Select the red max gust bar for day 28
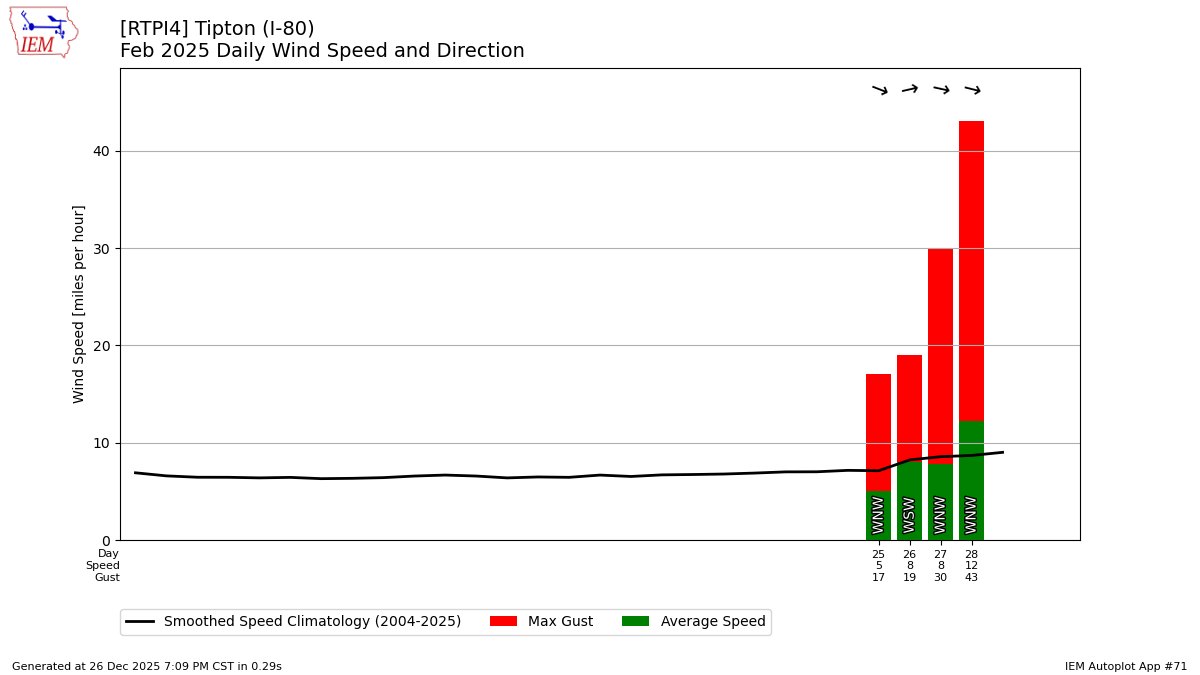 pos(971,270)
